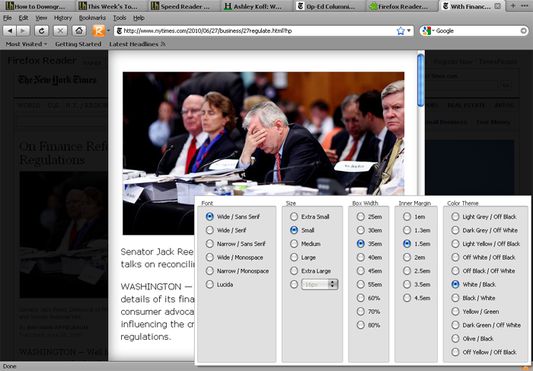Expand the Most Visited bookmarks dropdown
Viewport: 533px width, 371px height.
pyautogui.click(x=26, y=44)
